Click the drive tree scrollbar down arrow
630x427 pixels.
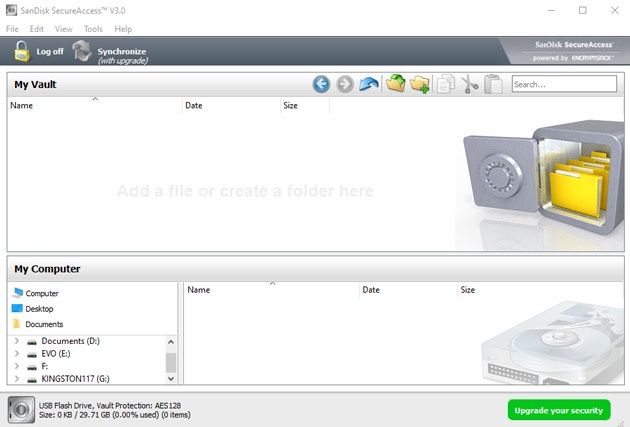pyautogui.click(x=171, y=379)
